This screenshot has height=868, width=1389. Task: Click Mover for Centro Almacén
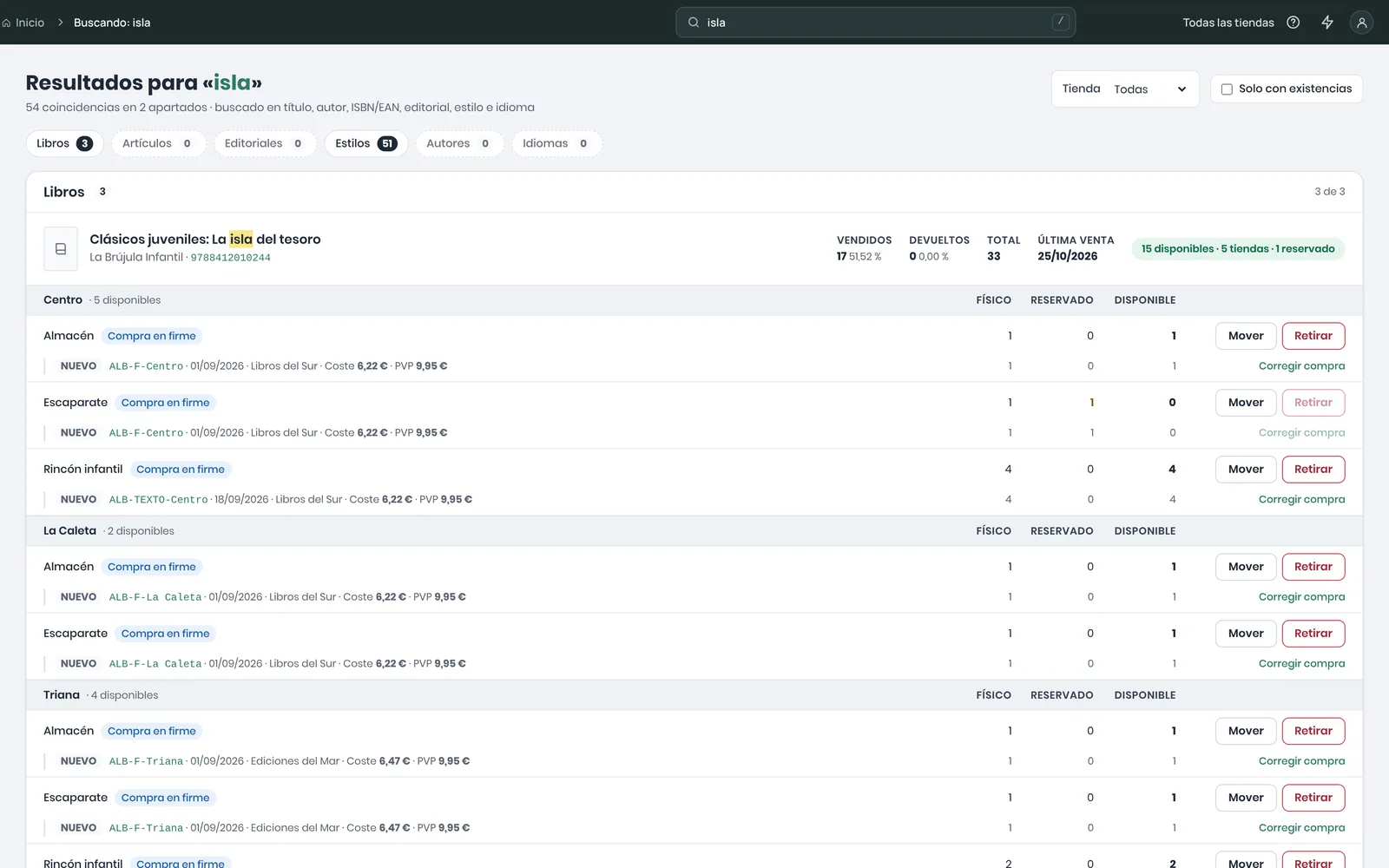coord(1246,336)
